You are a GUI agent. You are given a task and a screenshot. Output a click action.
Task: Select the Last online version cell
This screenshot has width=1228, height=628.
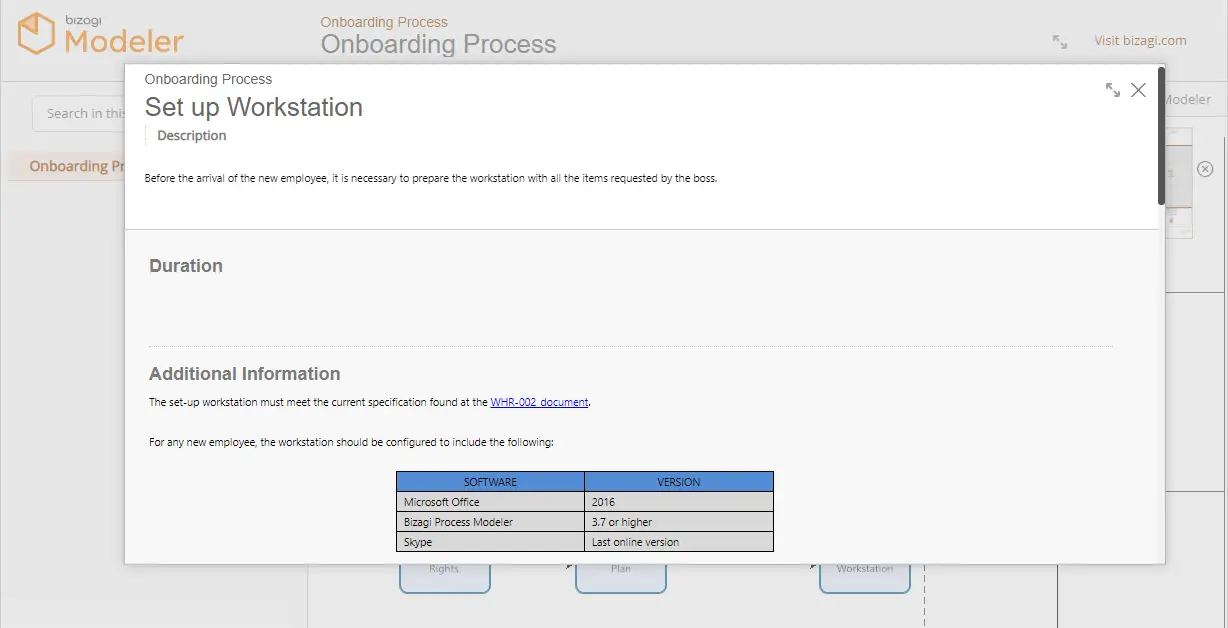[x=679, y=542]
